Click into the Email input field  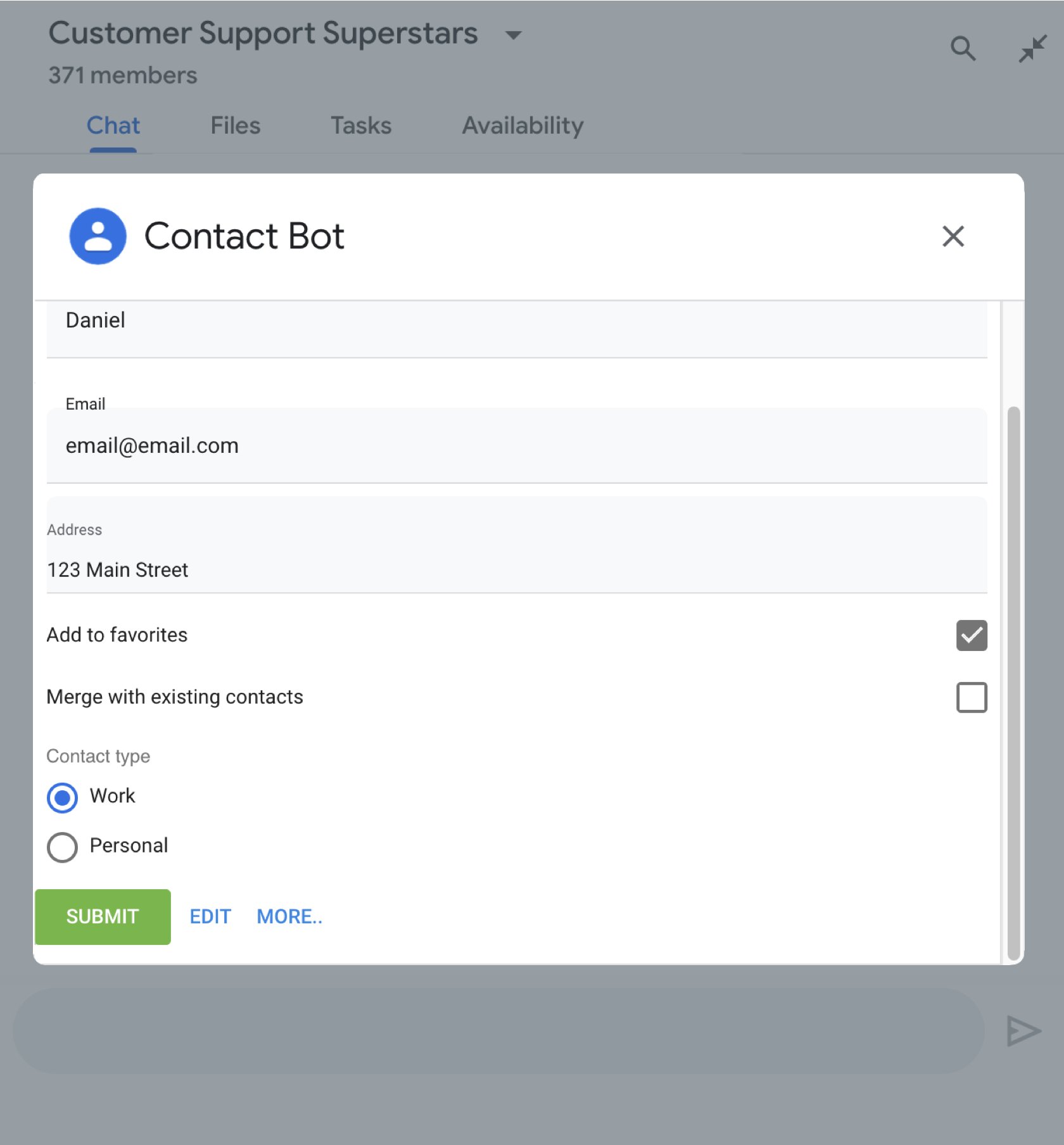click(x=516, y=446)
